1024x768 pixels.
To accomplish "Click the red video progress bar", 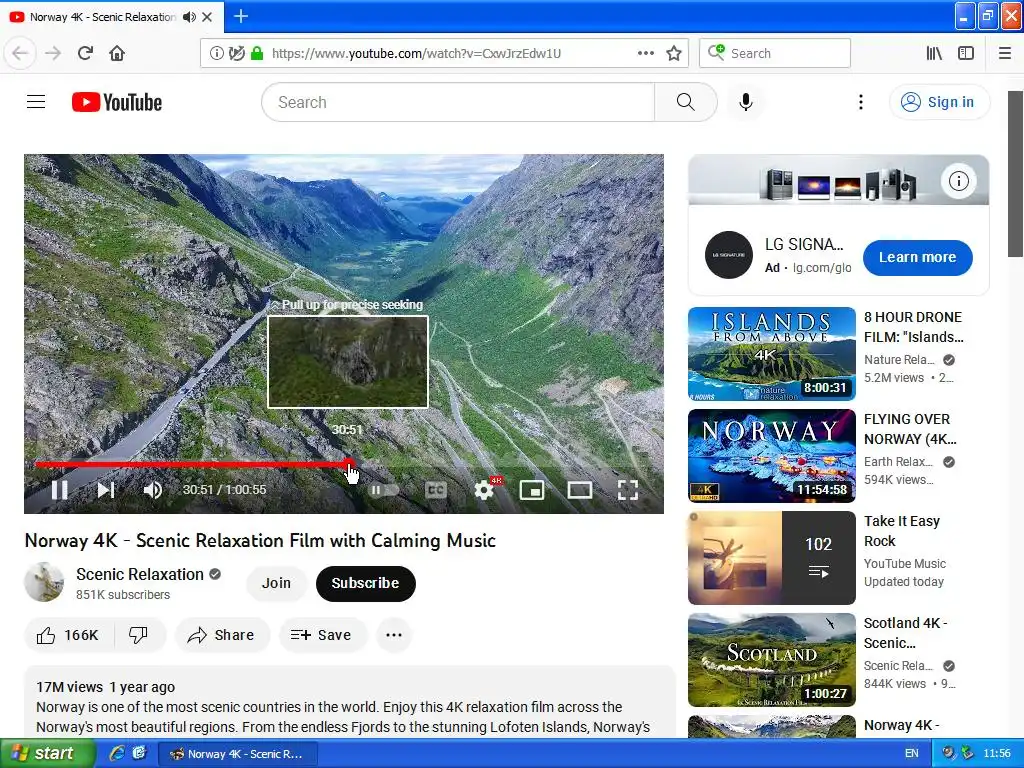I will (x=193, y=464).
